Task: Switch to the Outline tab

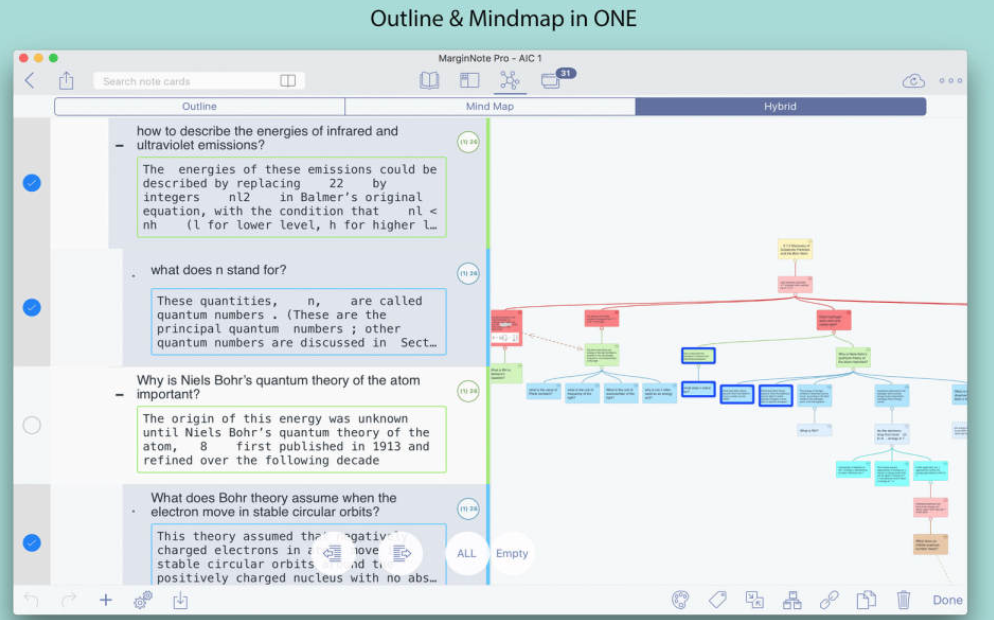Action: 200,107
